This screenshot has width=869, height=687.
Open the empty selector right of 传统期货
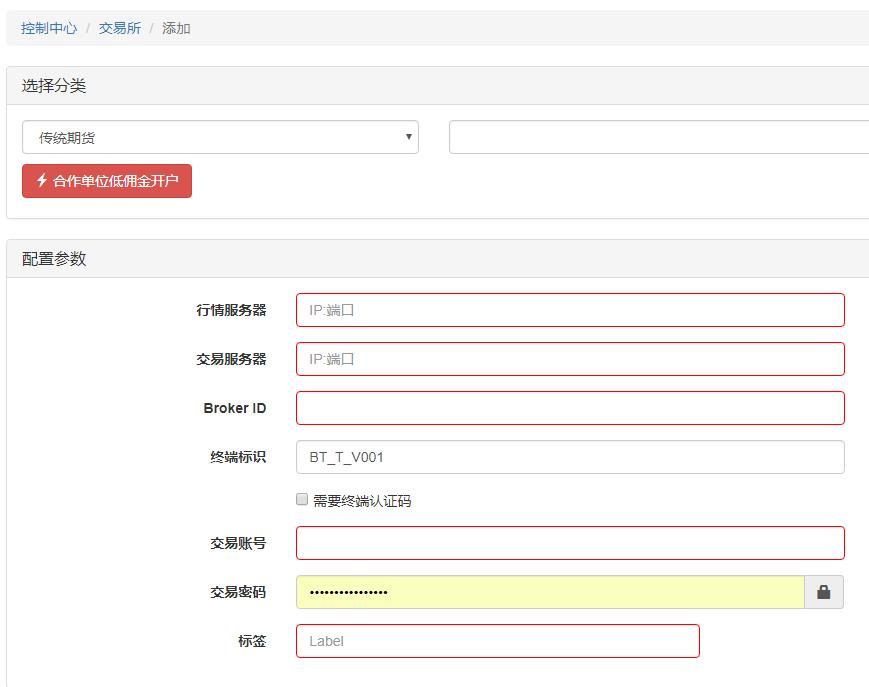[658, 138]
